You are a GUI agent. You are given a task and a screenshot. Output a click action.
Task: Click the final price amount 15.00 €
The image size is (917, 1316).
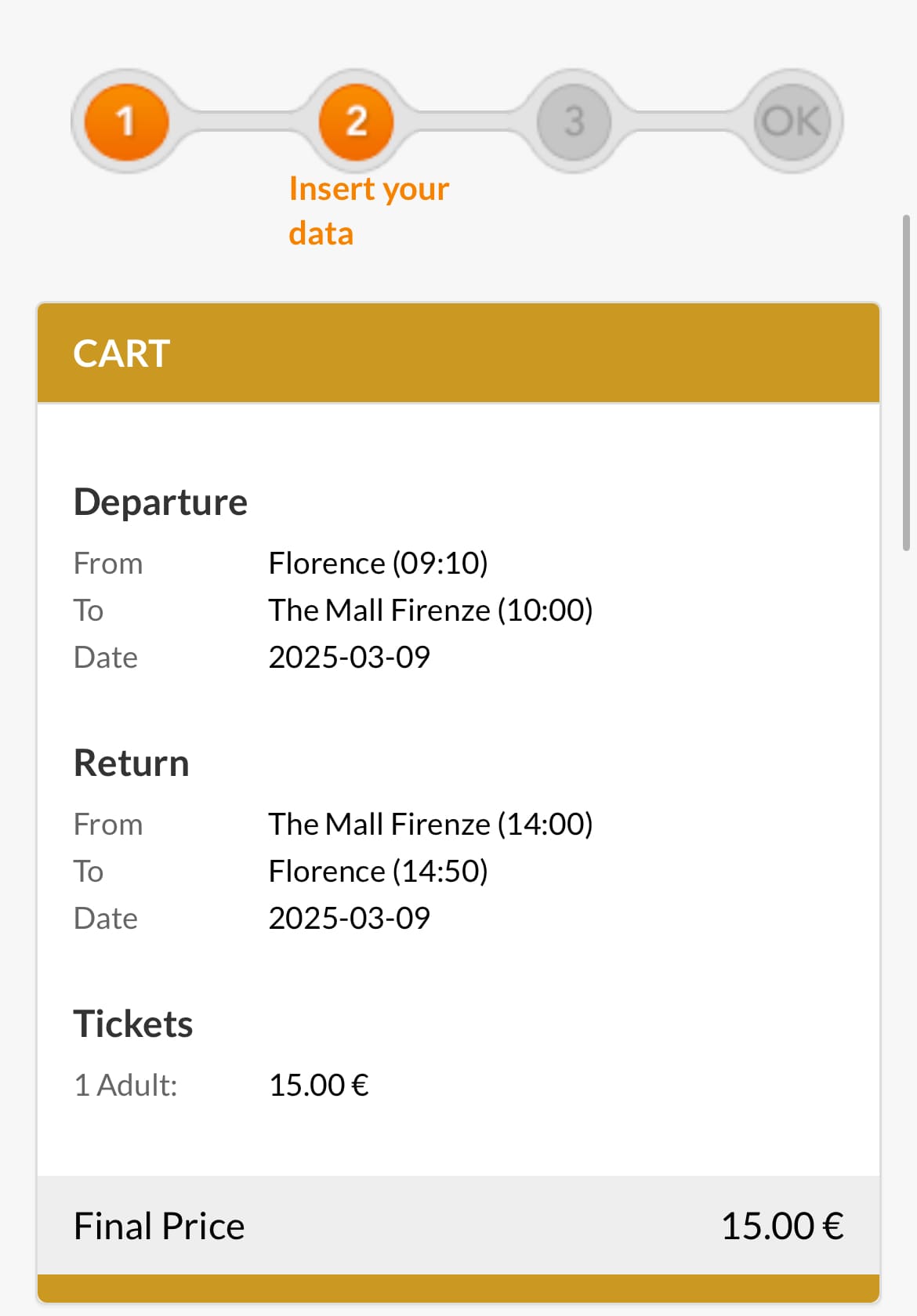(x=781, y=1226)
